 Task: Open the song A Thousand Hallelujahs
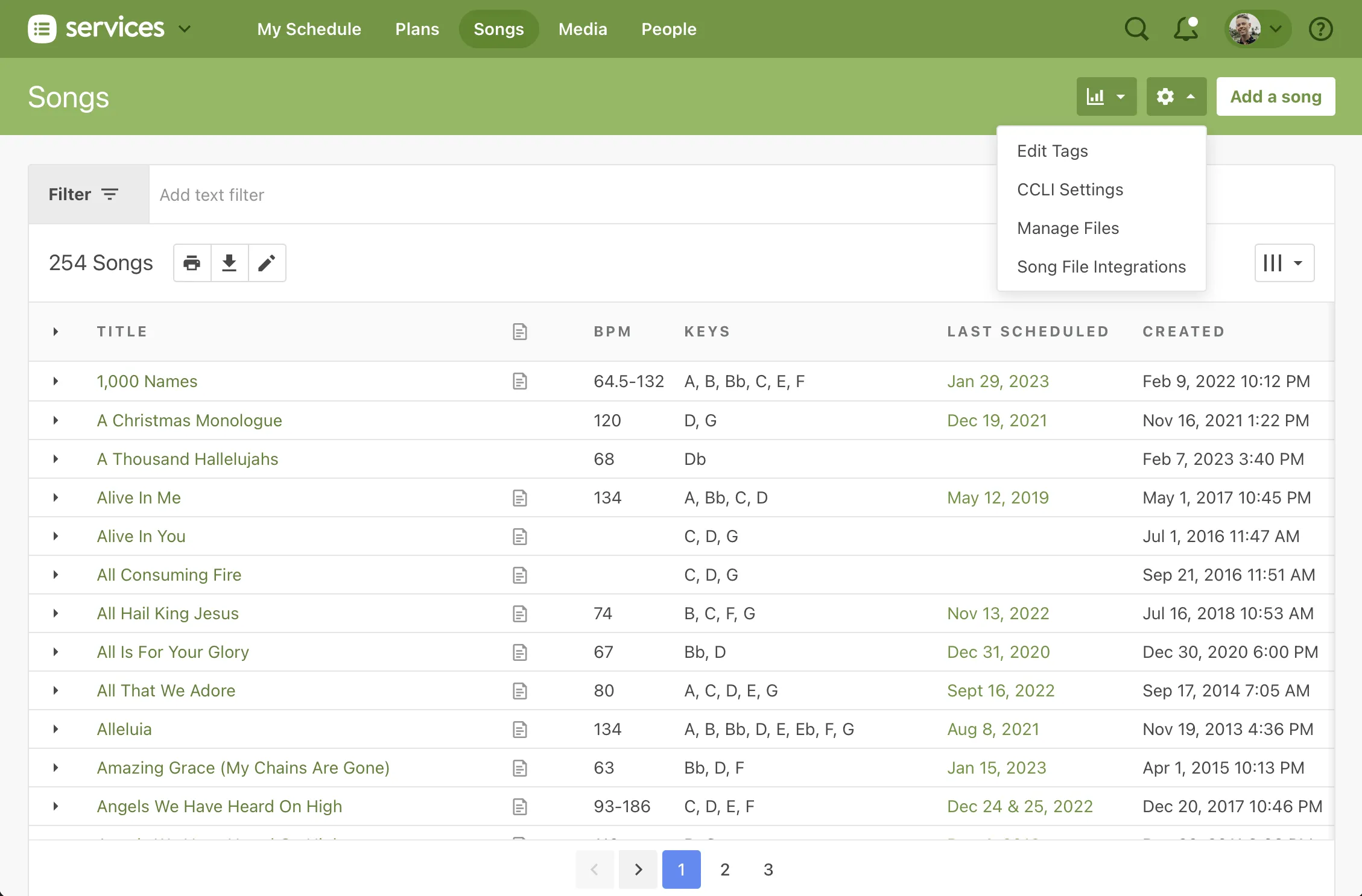tap(187, 459)
